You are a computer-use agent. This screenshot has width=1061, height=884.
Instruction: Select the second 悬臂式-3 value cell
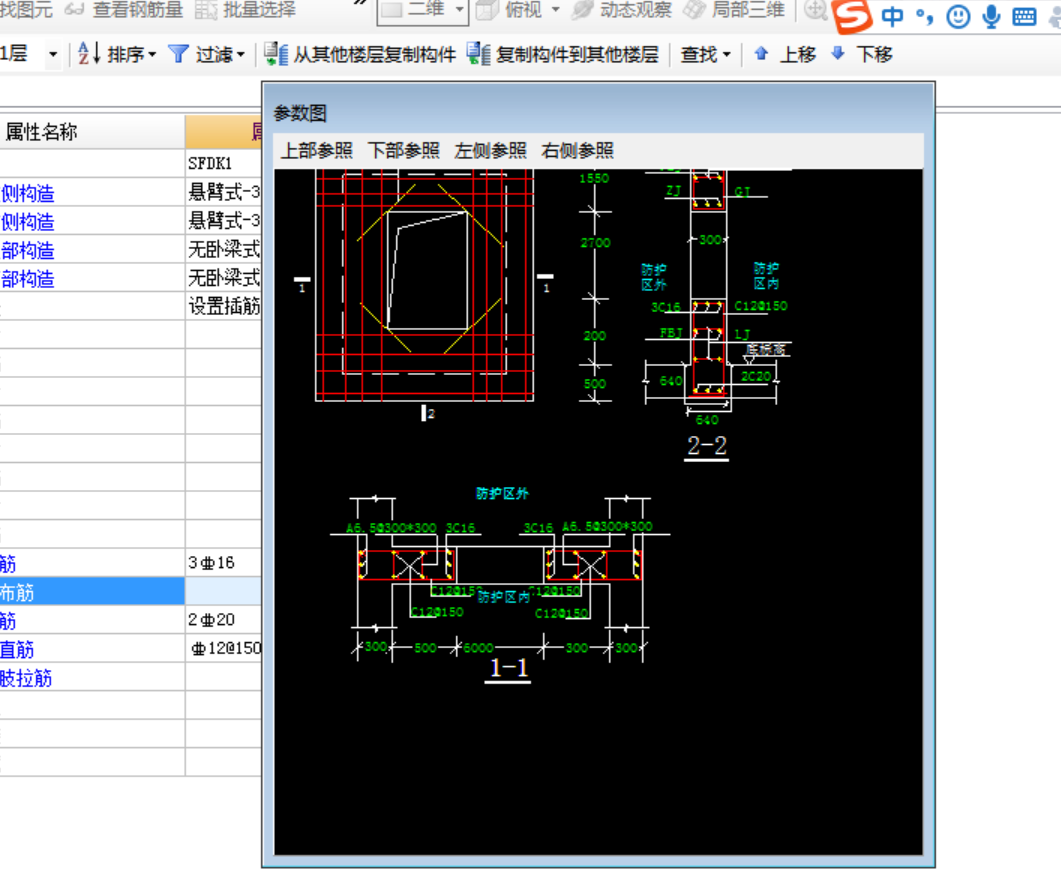(223, 221)
